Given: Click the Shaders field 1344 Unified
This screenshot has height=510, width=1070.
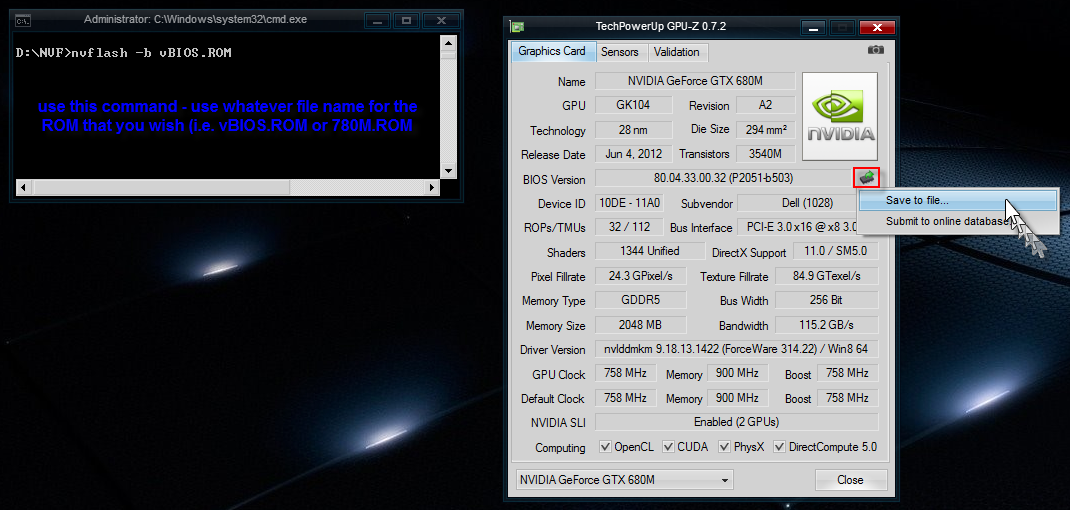Looking at the screenshot, I should point(650,251).
